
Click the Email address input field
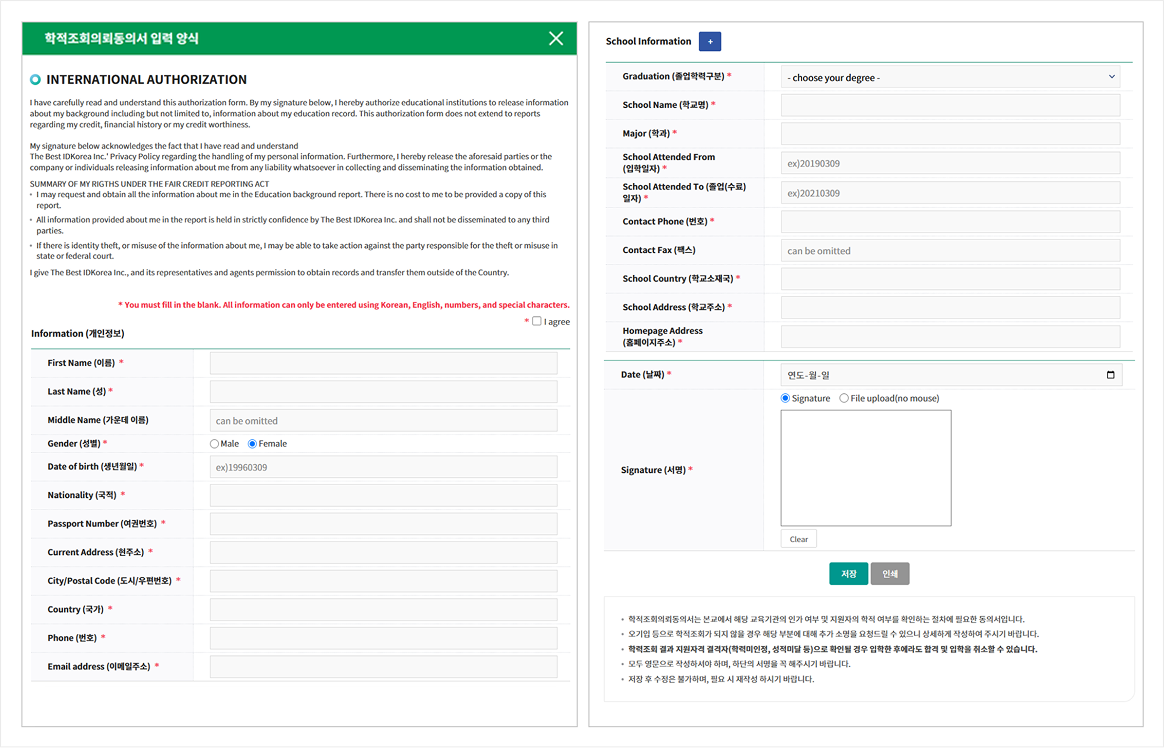coord(383,667)
